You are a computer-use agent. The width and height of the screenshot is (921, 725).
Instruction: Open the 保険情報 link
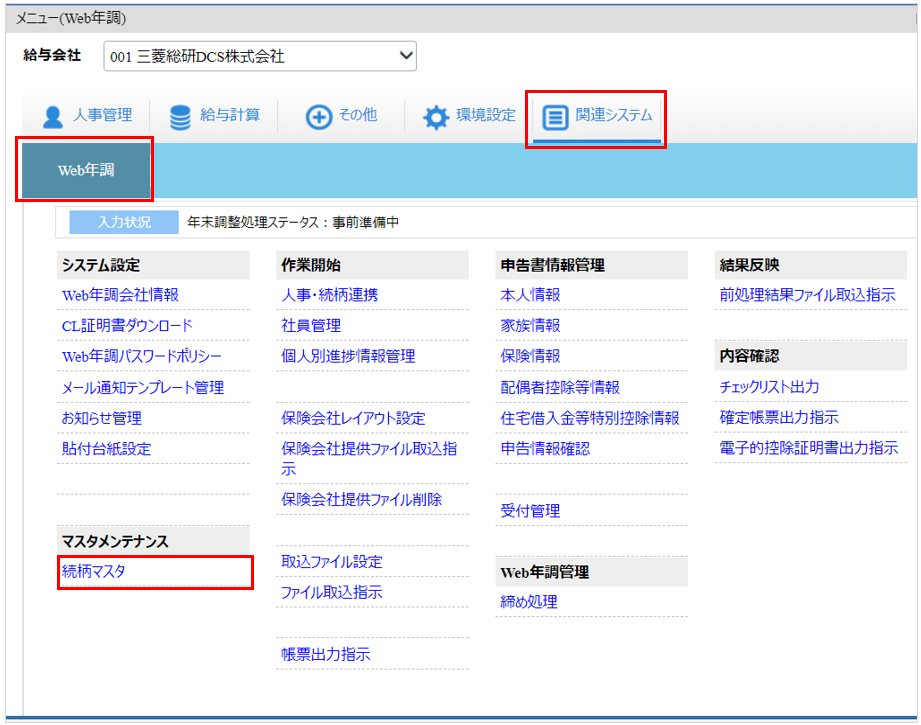point(530,357)
